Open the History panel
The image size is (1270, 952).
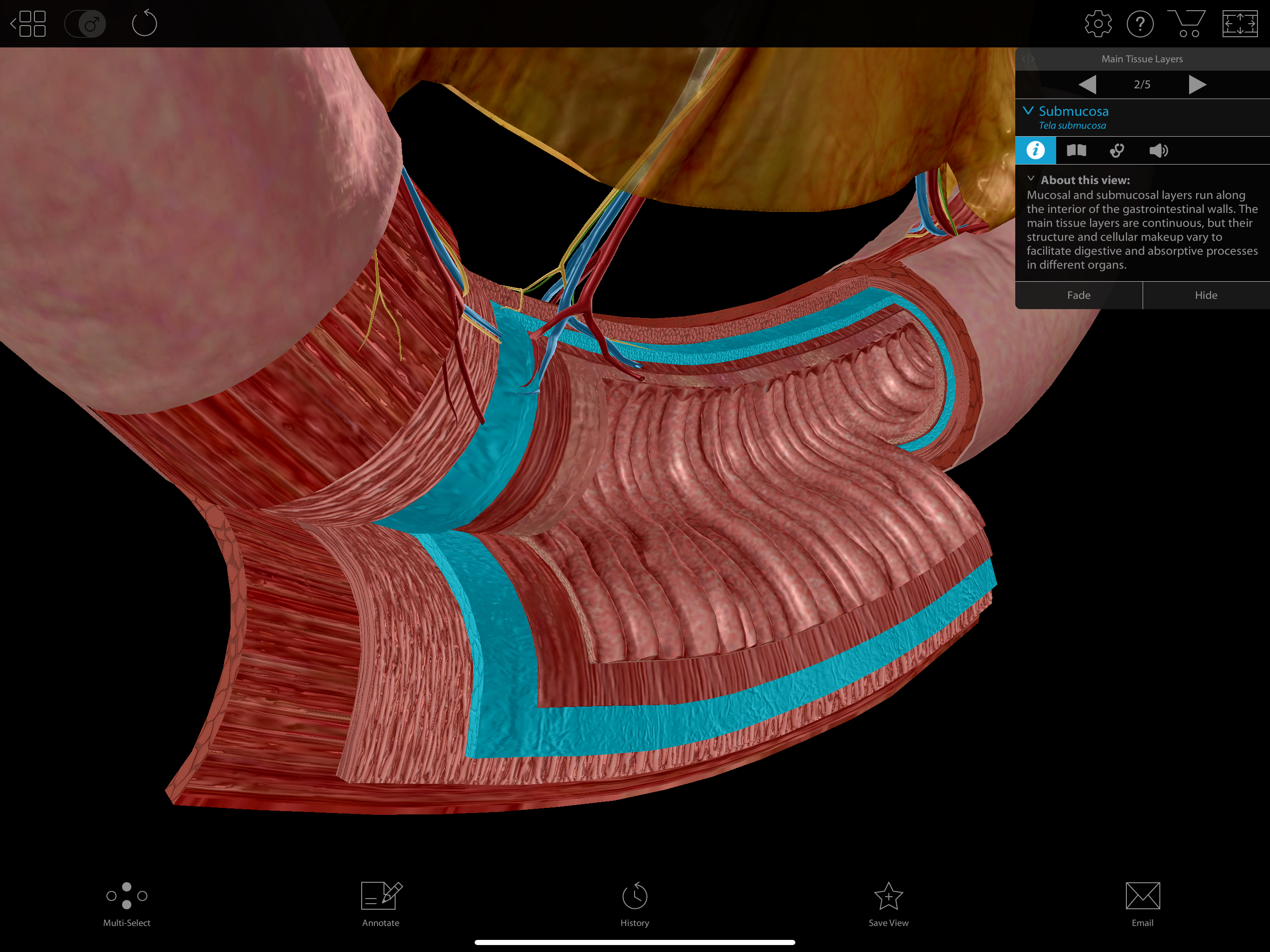click(635, 904)
